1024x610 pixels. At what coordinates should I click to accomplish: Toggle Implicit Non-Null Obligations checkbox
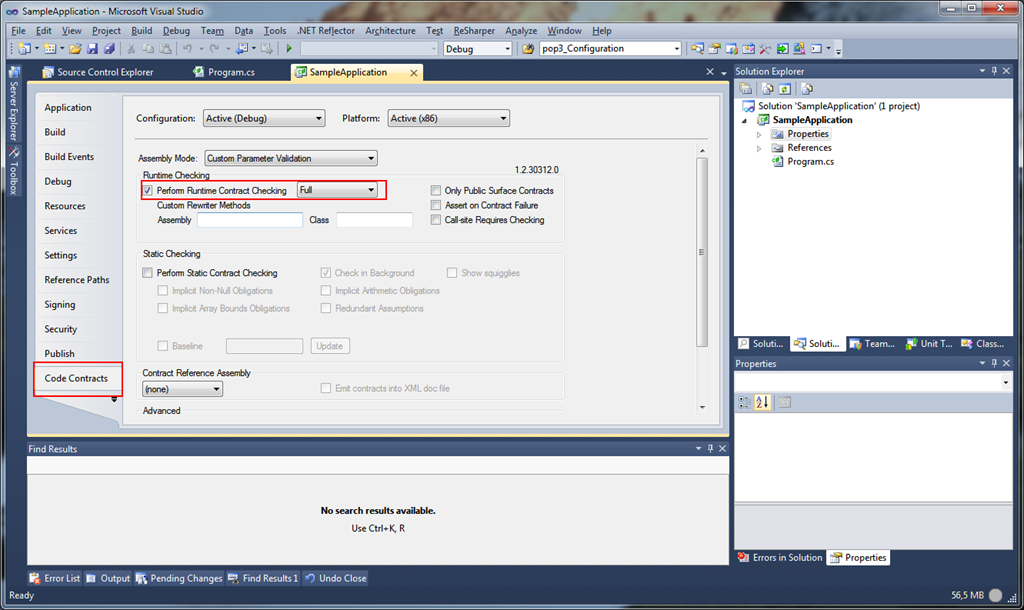tap(163, 291)
